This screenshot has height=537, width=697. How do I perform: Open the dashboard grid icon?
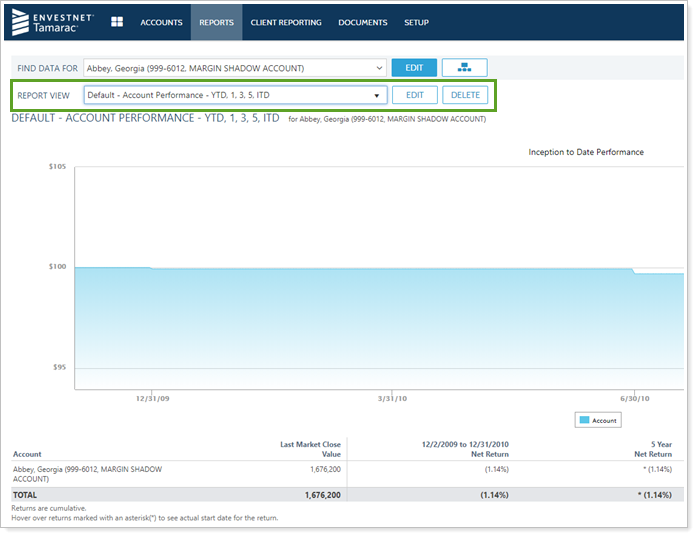click(117, 22)
